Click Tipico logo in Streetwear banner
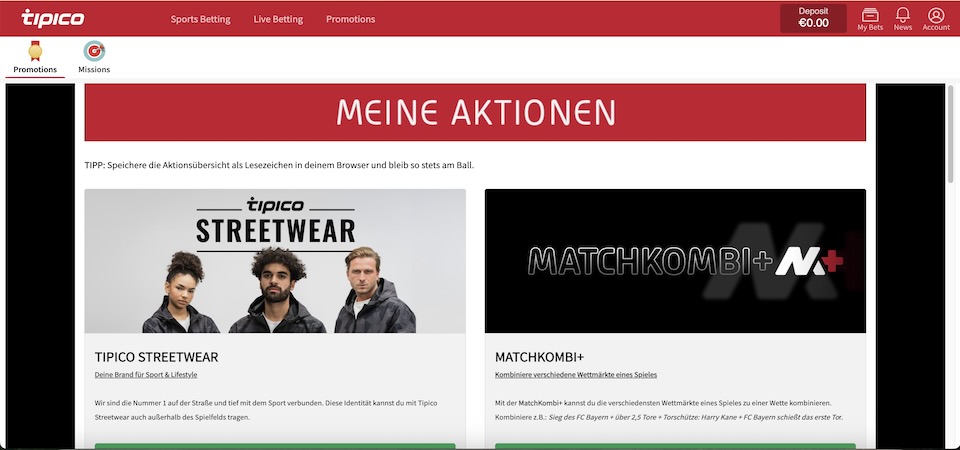 pyautogui.click(x=276, y=204)
